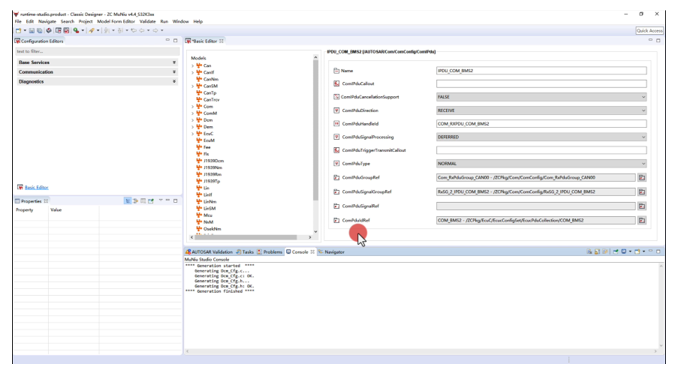This screenshot has width=681, height=371.
Task: Open ComIPduType NORMAL dropdown
Action: [541, 163]
